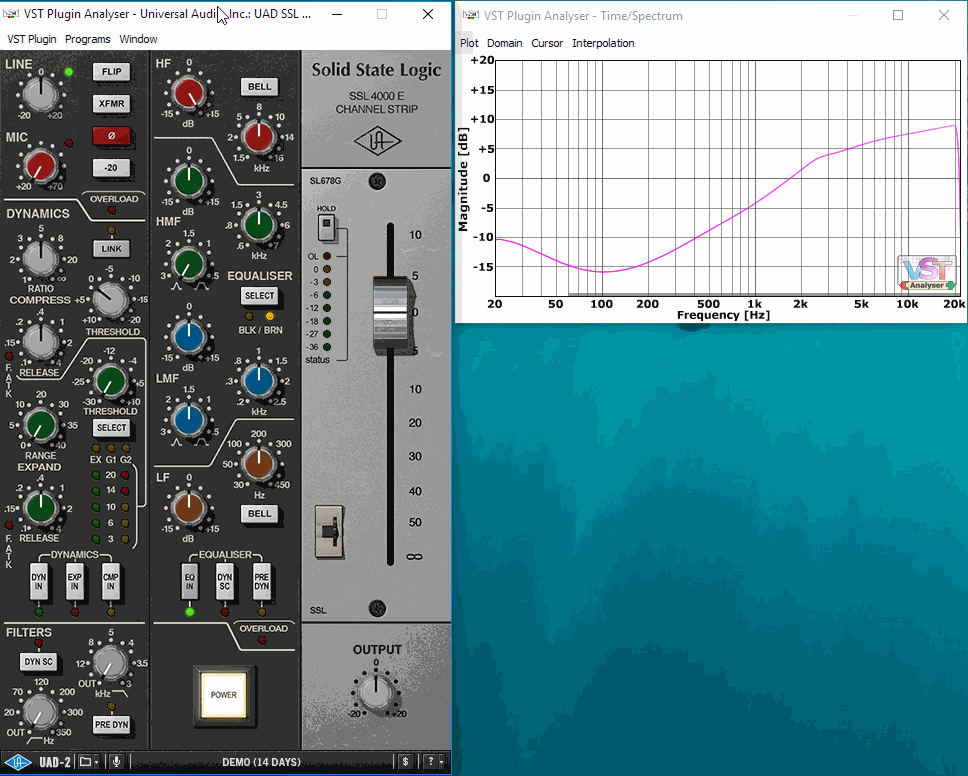The height and width of the screenshot is (776, 968).
Task: Toggle the LF BELL button
Action: (259, 514)
